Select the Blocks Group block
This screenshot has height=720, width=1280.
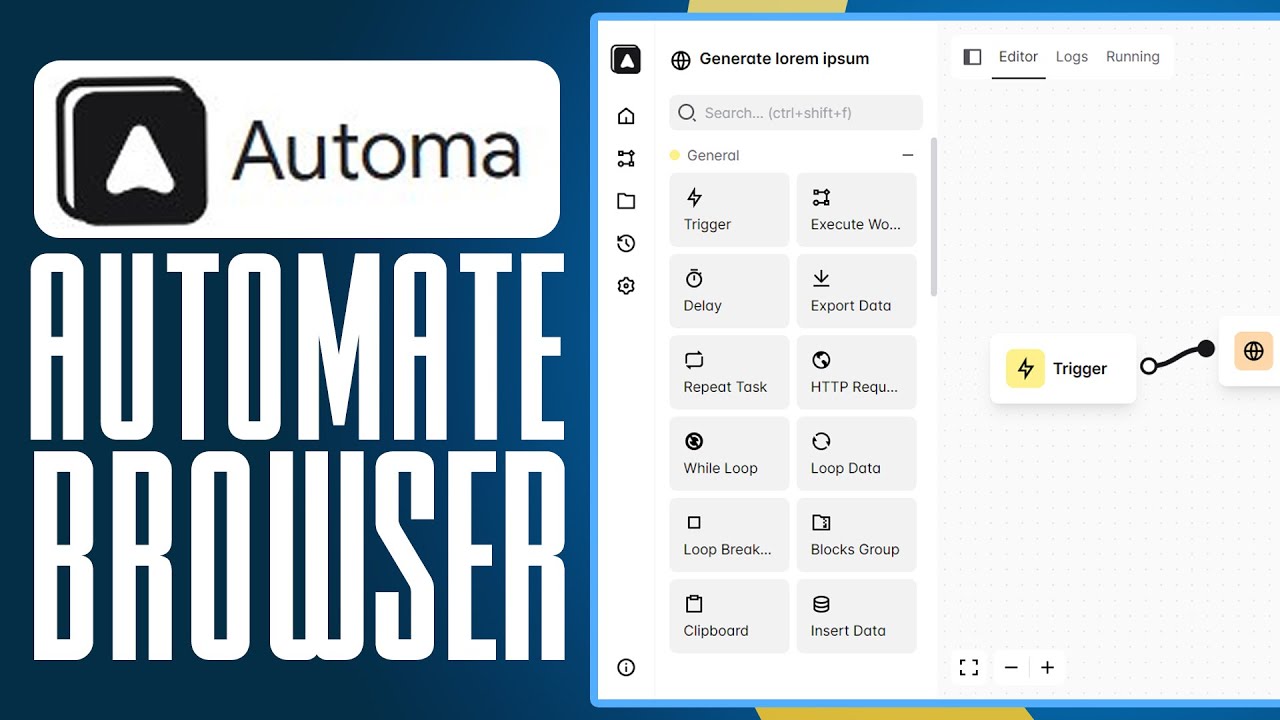point(856,535)
